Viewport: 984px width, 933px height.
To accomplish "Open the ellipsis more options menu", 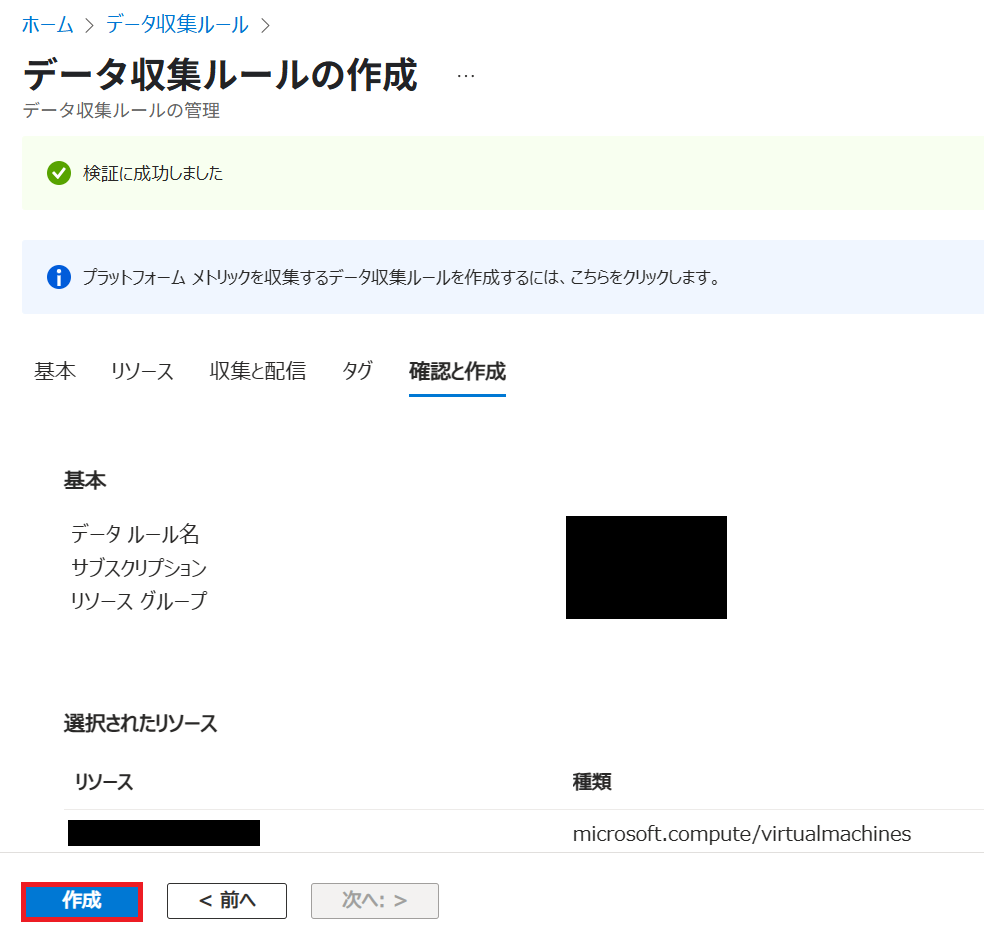I will [x=466, y=76].
